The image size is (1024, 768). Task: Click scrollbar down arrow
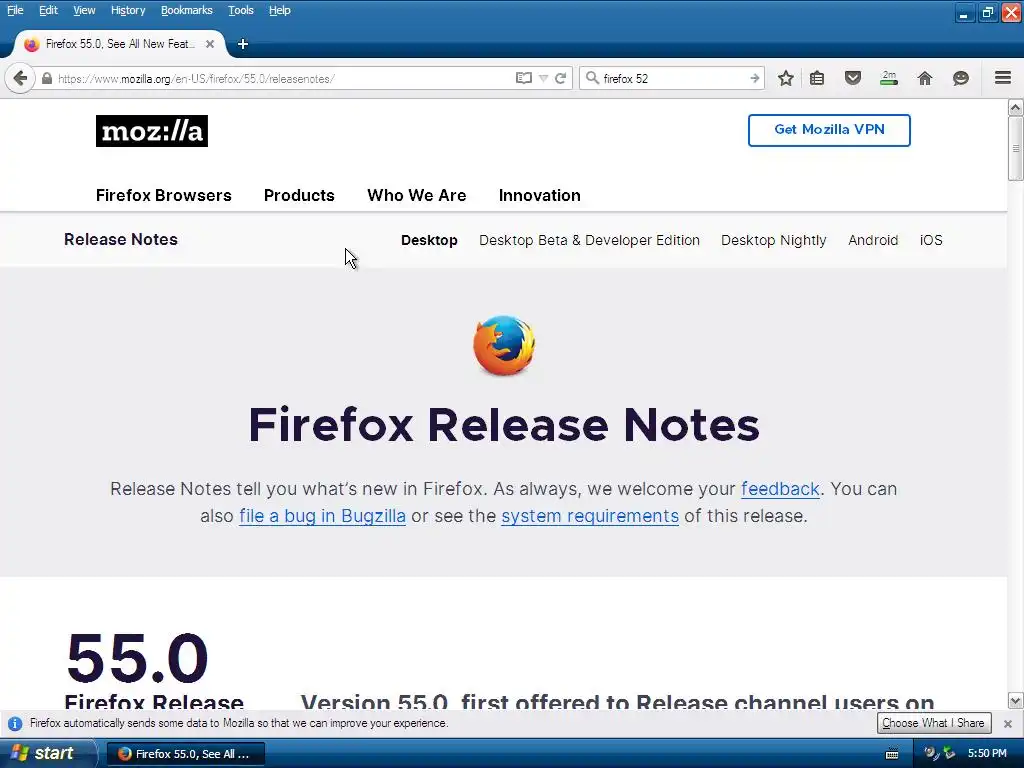point(1016,701)
